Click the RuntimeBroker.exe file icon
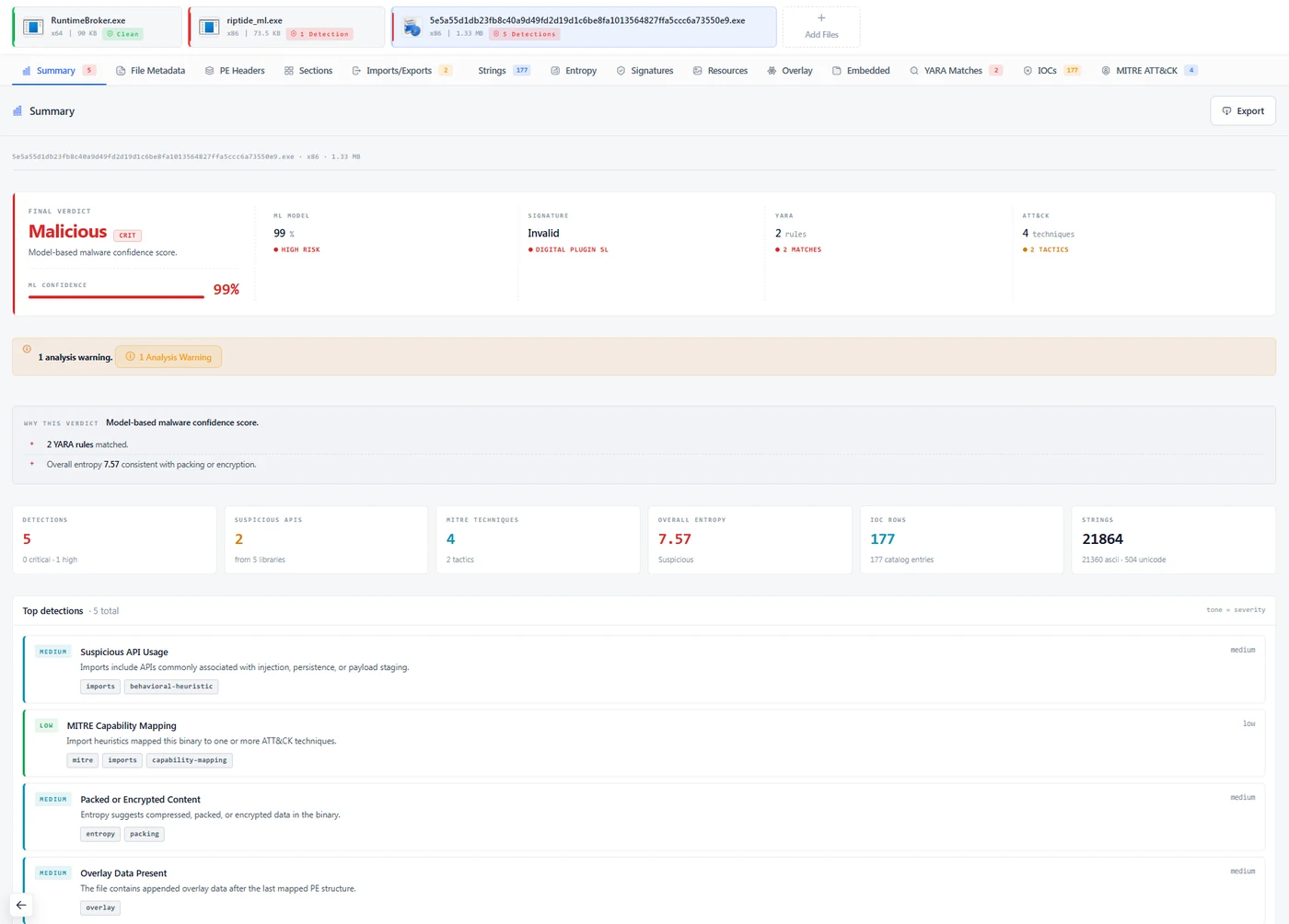Image resolution: width=1289 pixels, height=924 pixels. (x=33, y=27)
